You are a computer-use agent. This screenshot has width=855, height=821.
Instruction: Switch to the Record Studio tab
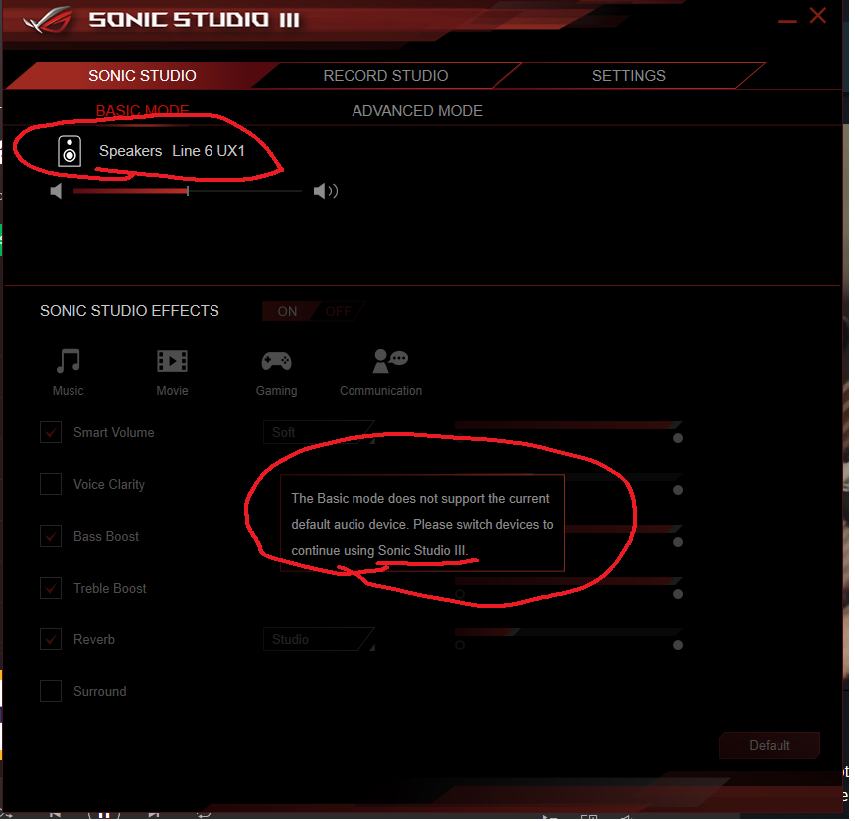386,76
